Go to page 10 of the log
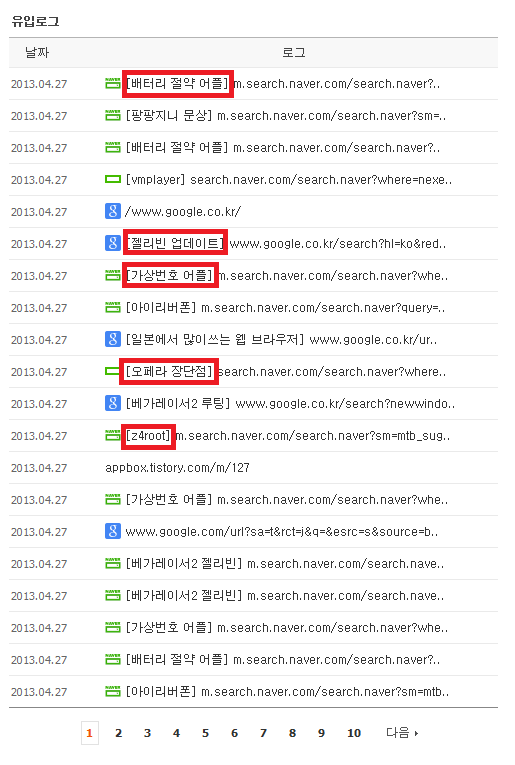 point(354,733)
